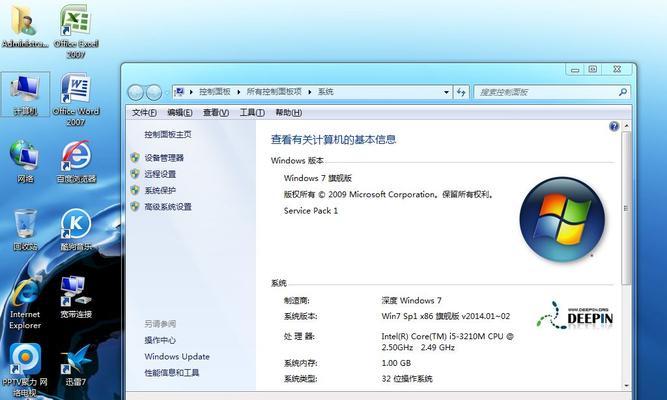667x400 pixels.
Task: Open 系统保护 link
Action: click(x=160, y=190)
